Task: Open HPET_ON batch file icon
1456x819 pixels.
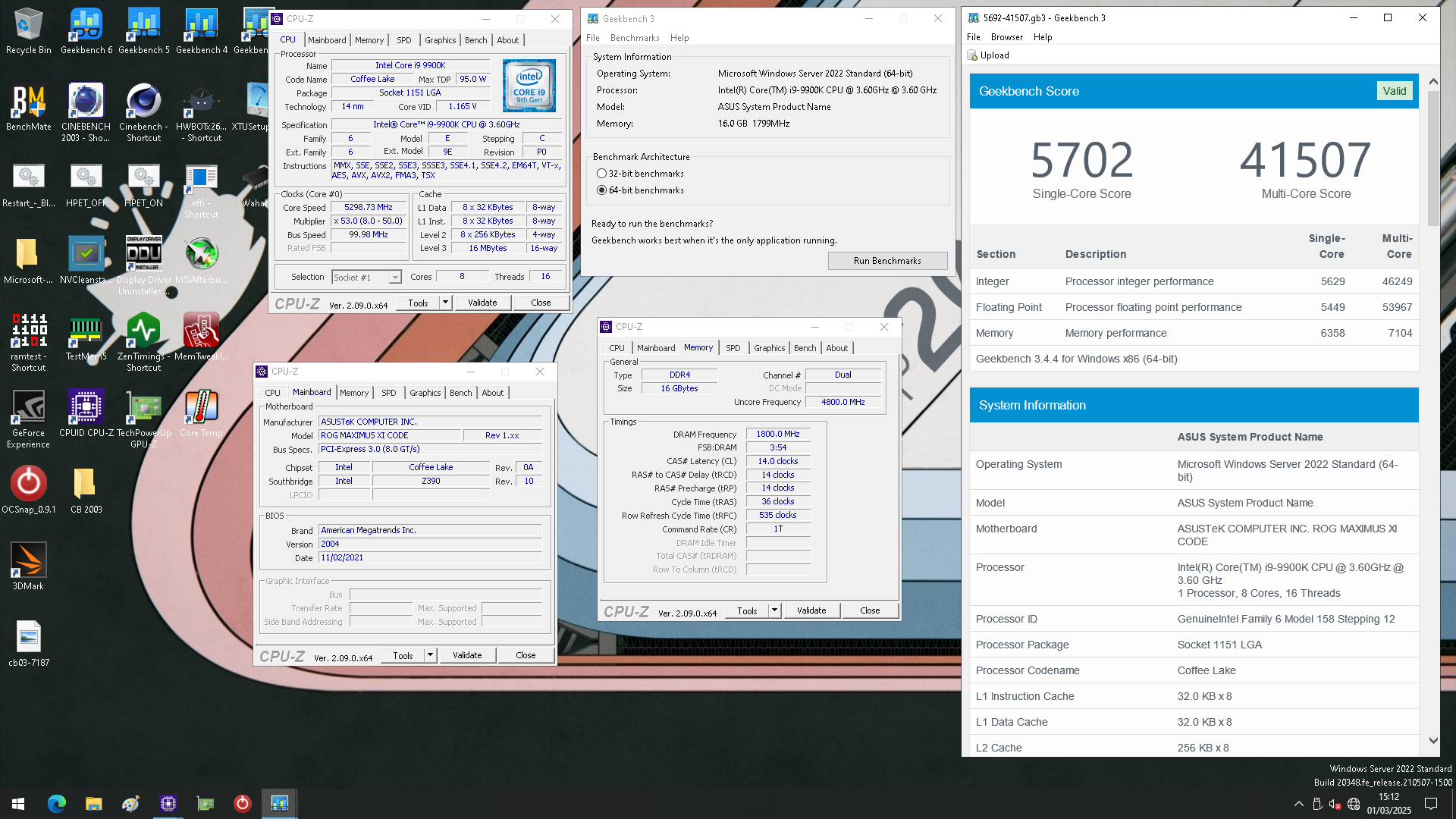Action: tap(144, 186)
